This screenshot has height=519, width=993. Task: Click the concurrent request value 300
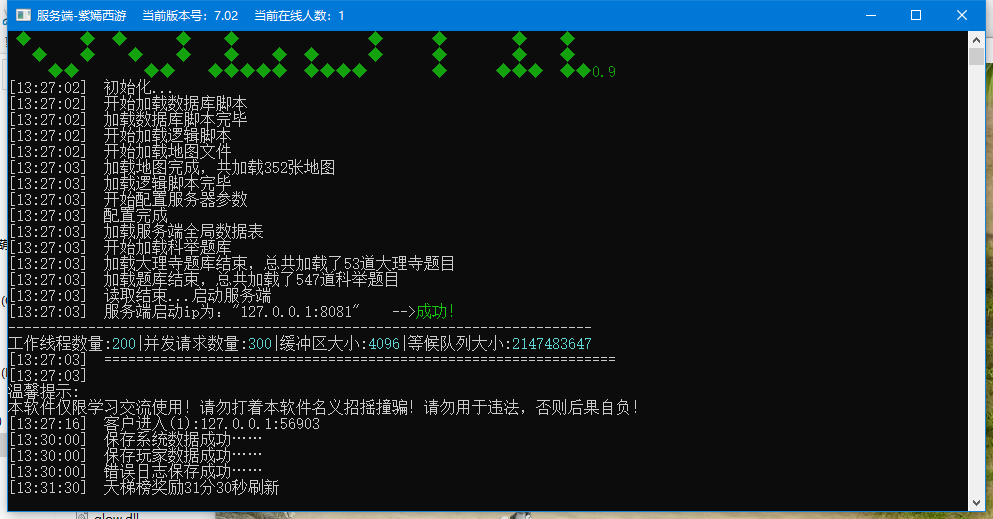click(260, 344)
